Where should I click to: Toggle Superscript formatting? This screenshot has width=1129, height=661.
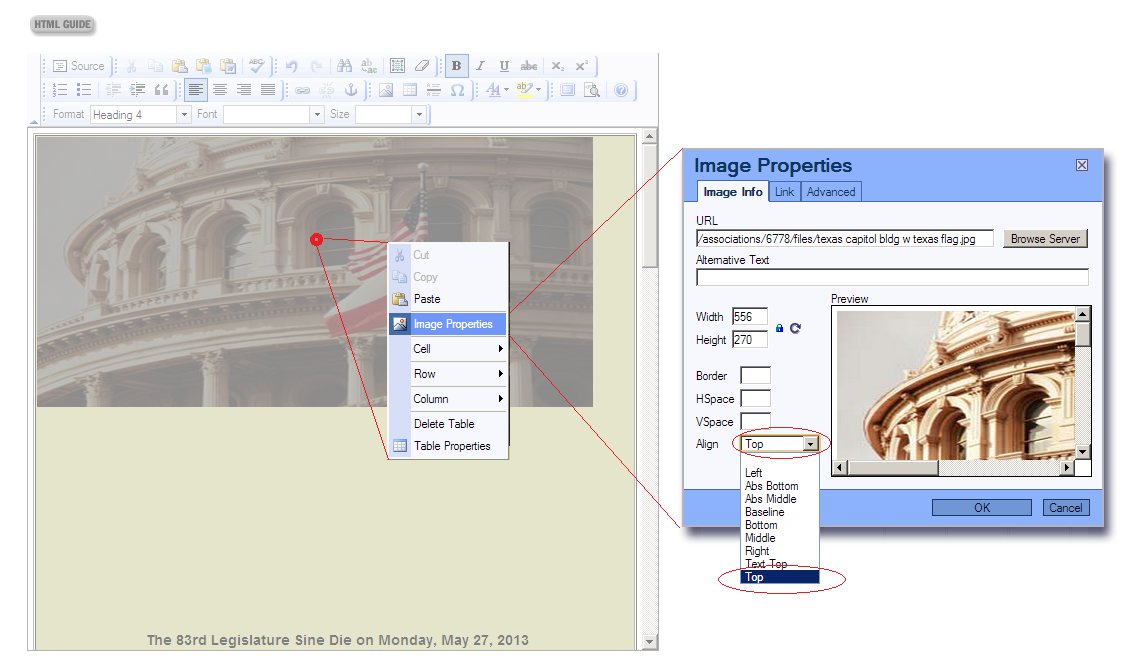point(582,66)
